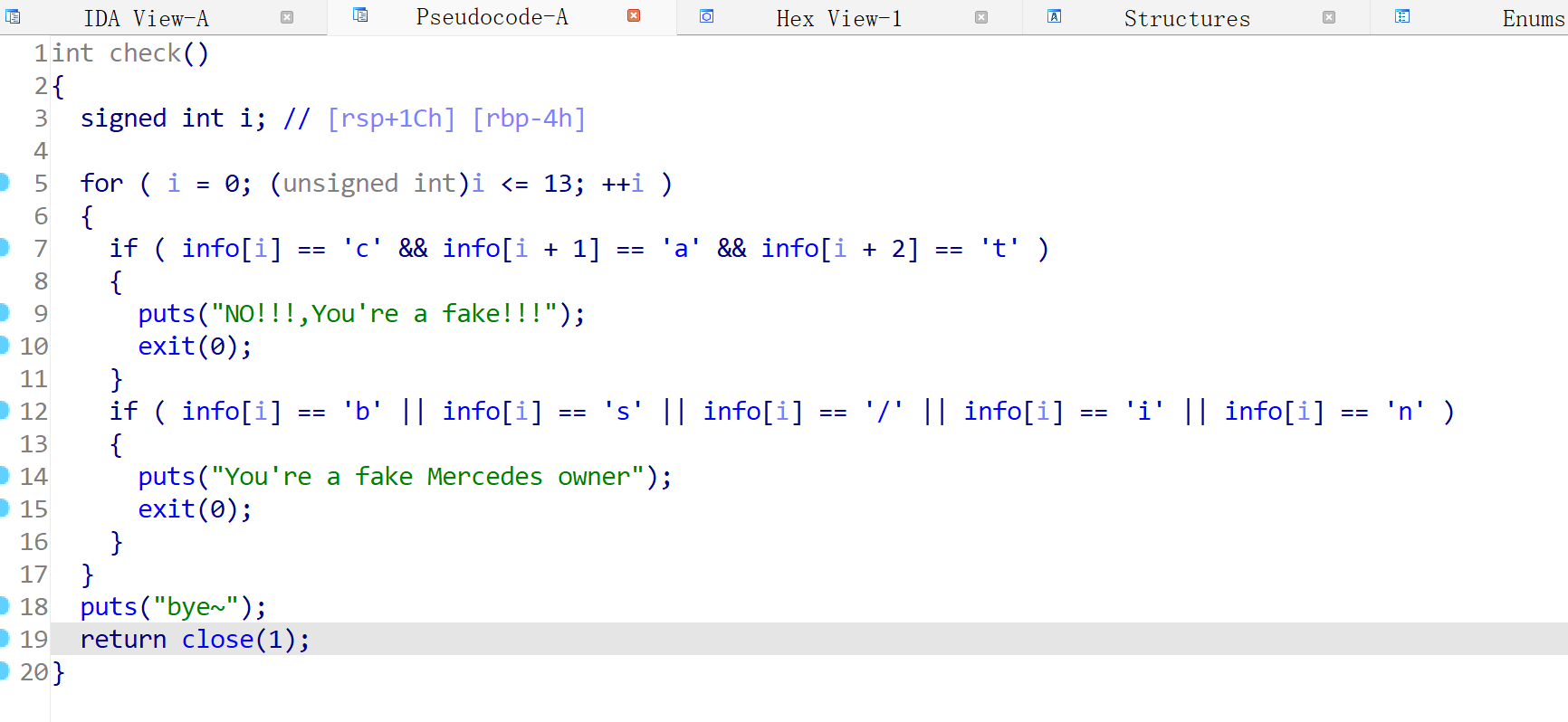
Task: Toggle breakpoint dot on line 14
Action: (x=4, y=476)
